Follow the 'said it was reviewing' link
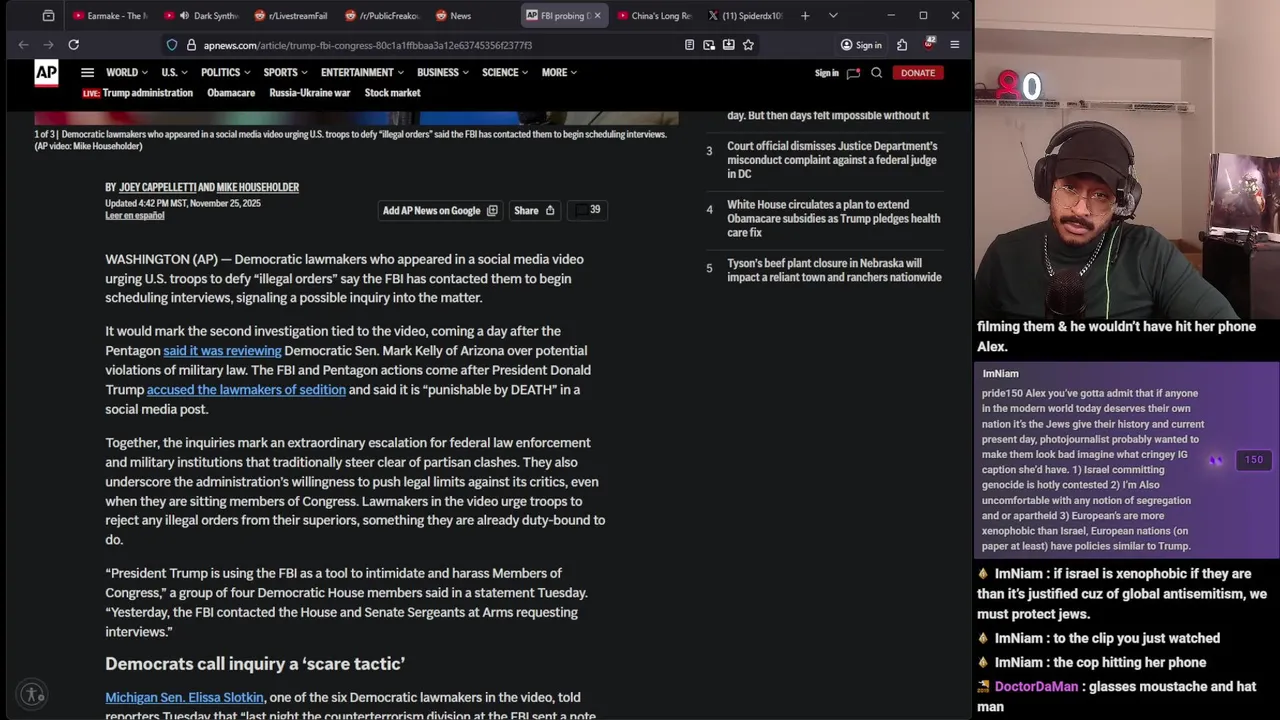 (222, 350)
